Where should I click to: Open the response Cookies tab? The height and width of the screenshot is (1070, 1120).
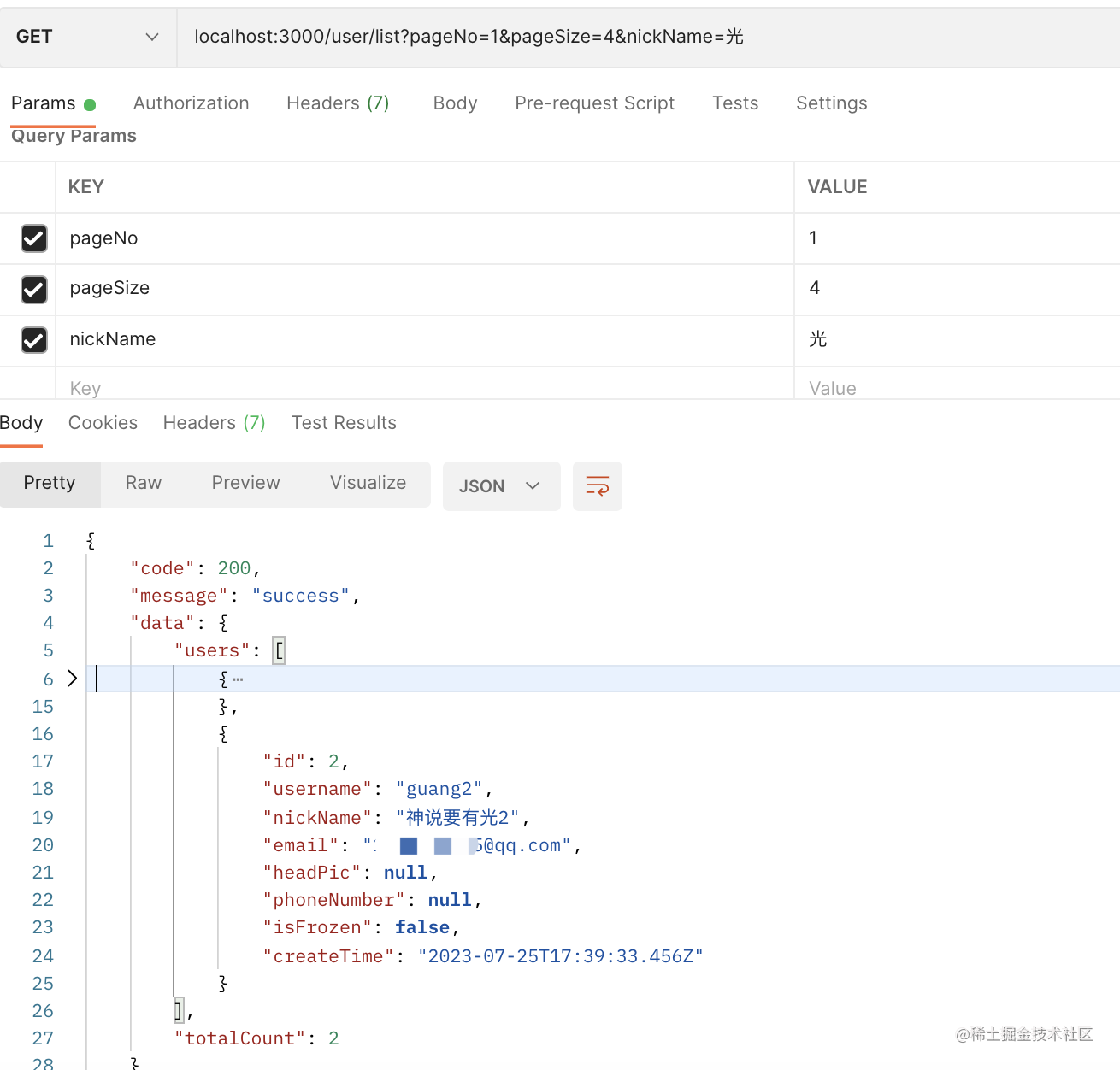point(103,423)
